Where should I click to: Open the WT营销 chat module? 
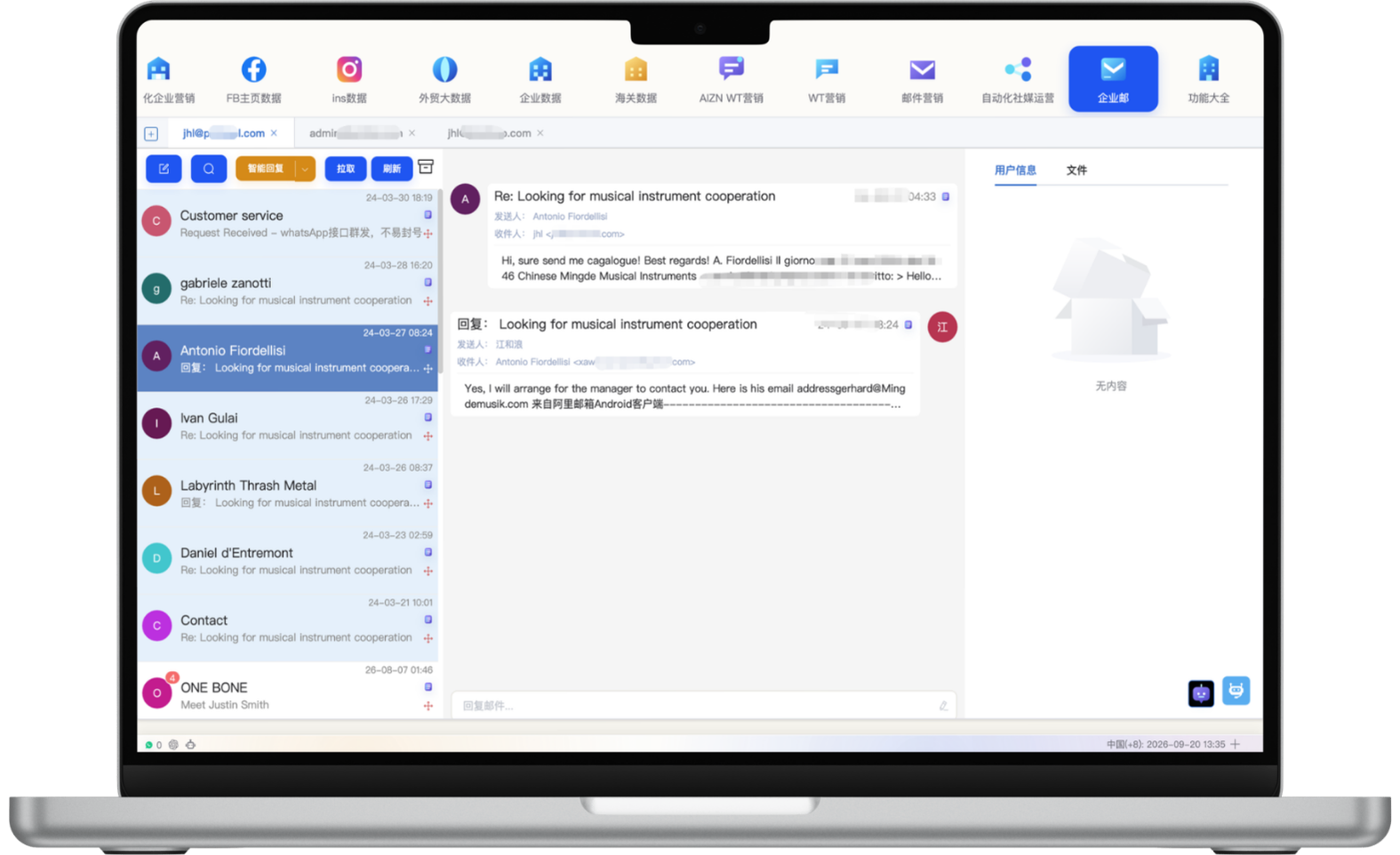point(827,79)
